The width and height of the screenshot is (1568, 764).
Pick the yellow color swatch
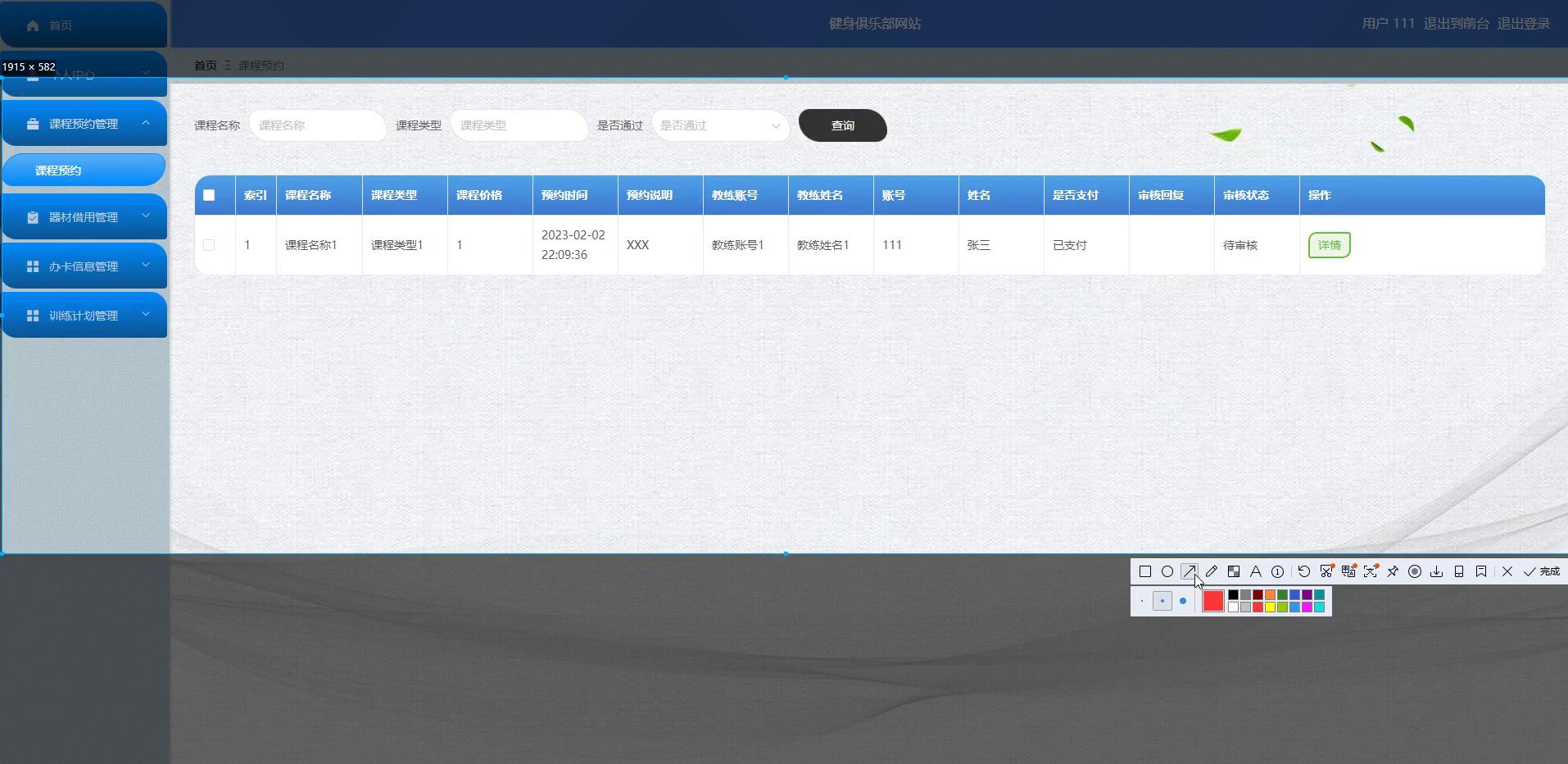click(1270, 607)
